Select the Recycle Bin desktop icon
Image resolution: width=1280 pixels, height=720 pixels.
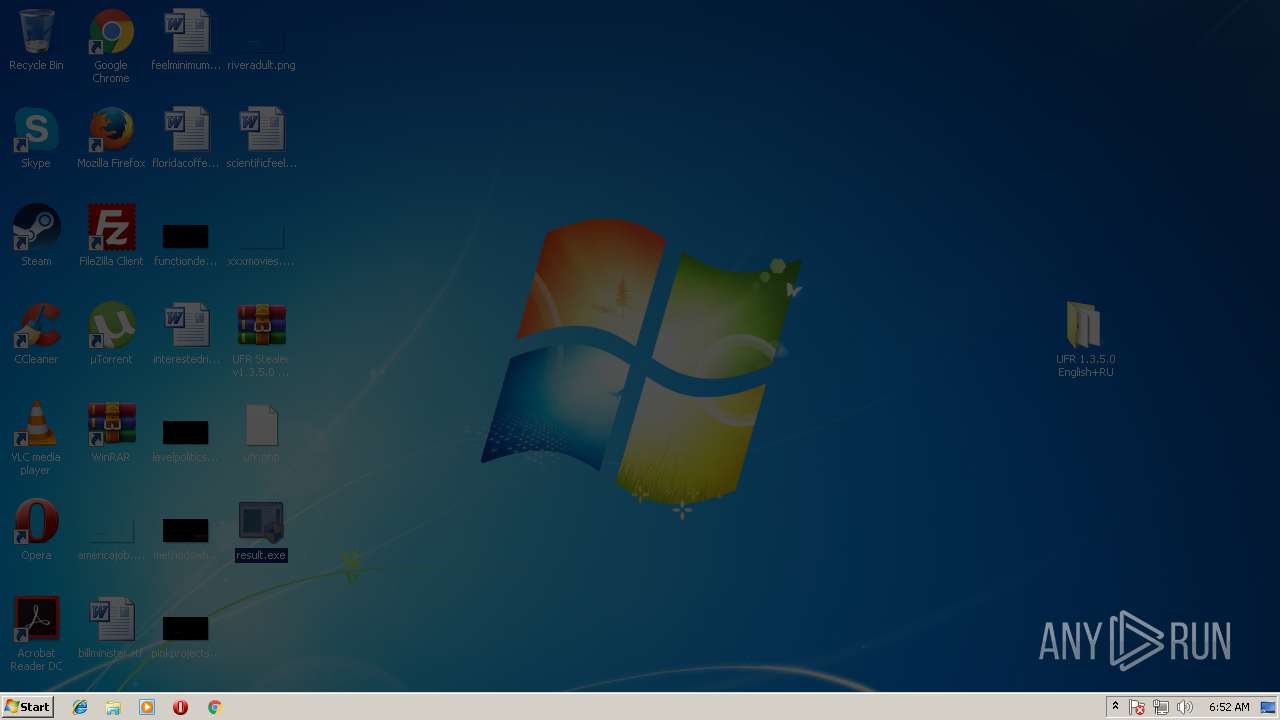(36, 40)
